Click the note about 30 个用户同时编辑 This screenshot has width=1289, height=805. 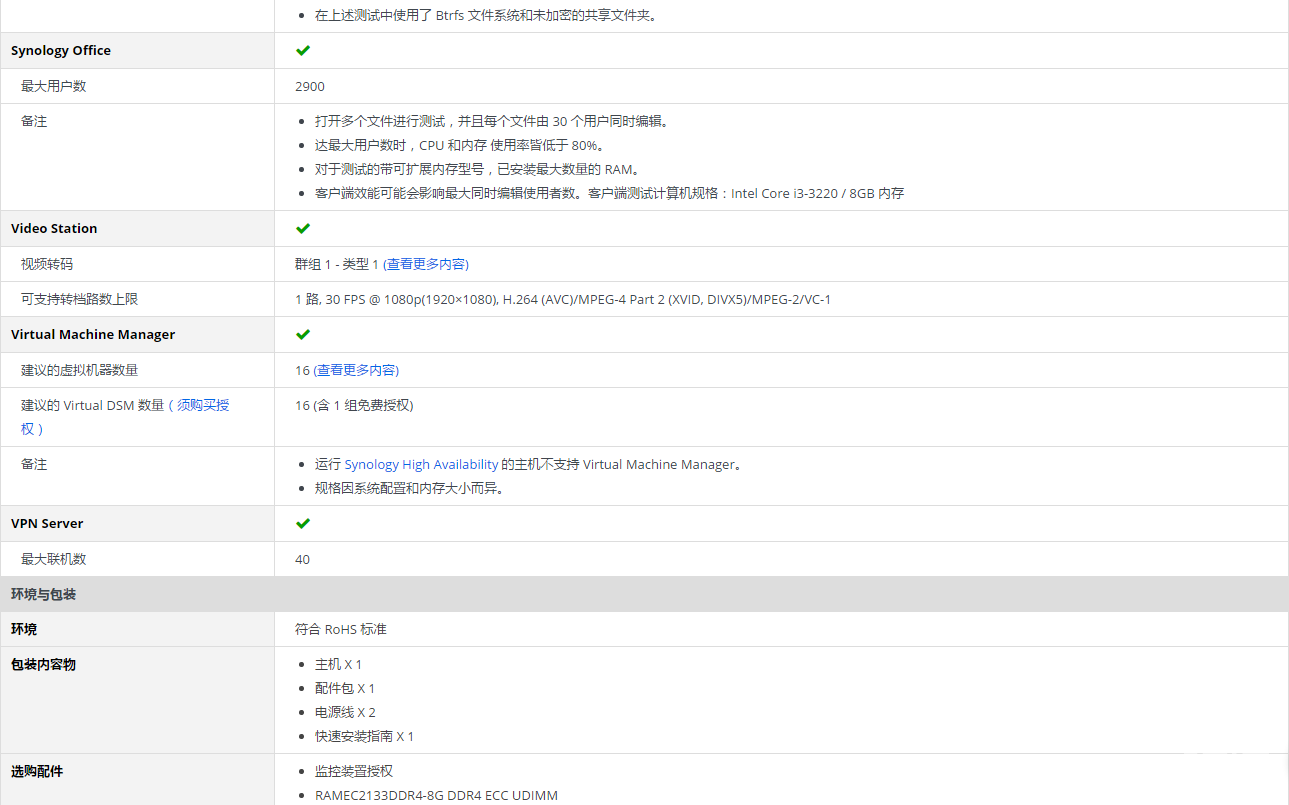(x=492, y=121)
